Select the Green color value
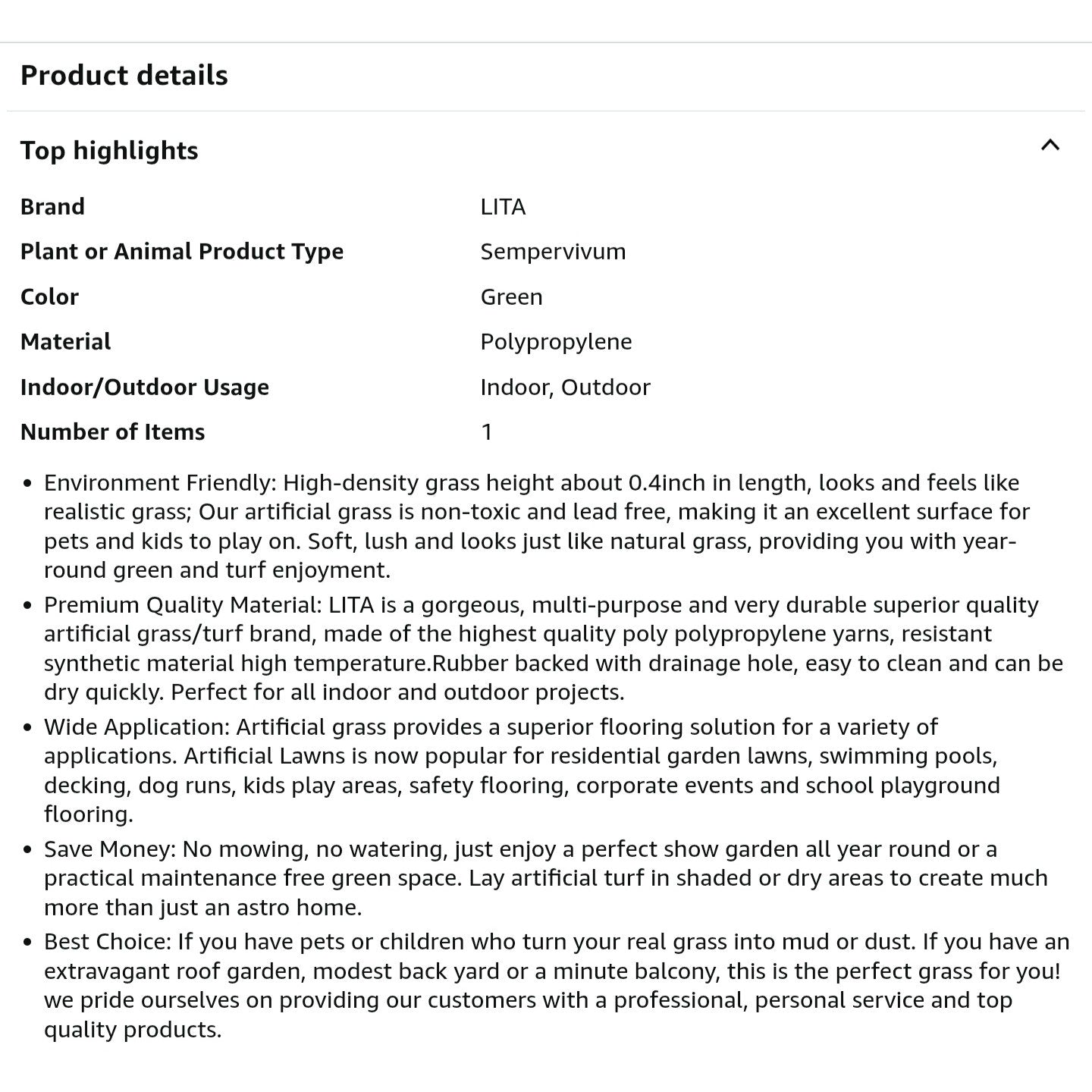Image resolution: width=1092 pixels, height=1092 pixels. tap(511, 297)
